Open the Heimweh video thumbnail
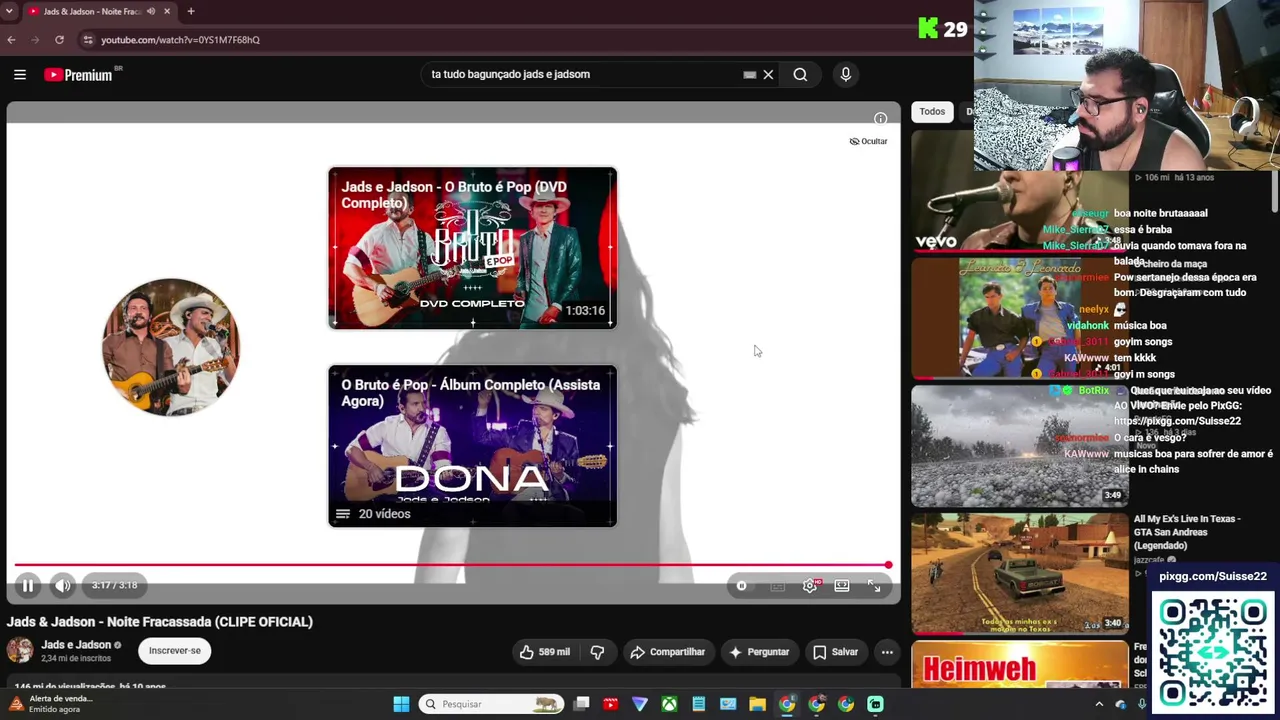The image size is (1280, 720). click(1019, 665)
